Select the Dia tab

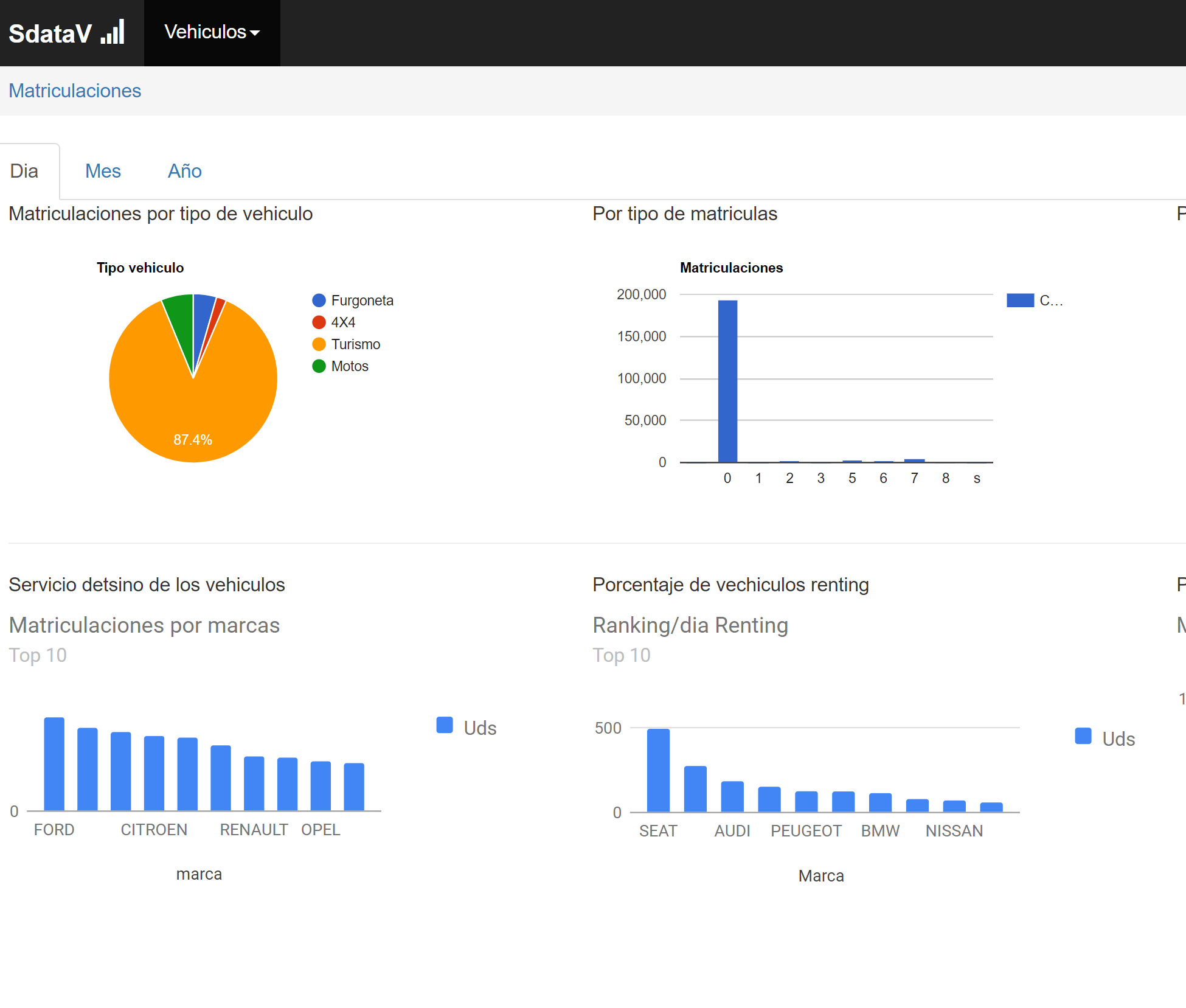coord(24,171)
